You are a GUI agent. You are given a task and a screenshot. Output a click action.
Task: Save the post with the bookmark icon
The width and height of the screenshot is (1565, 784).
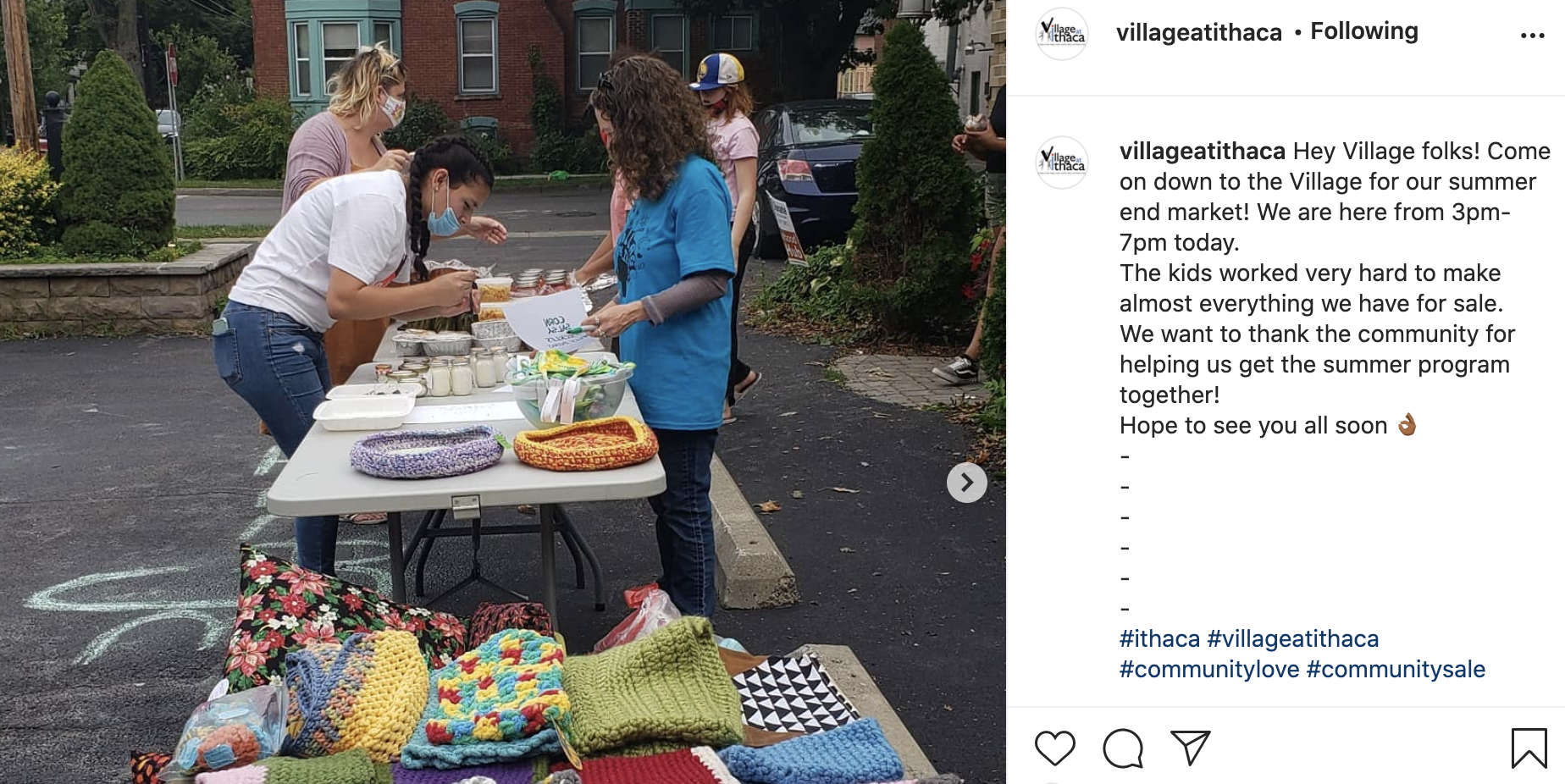point(1529,748)
